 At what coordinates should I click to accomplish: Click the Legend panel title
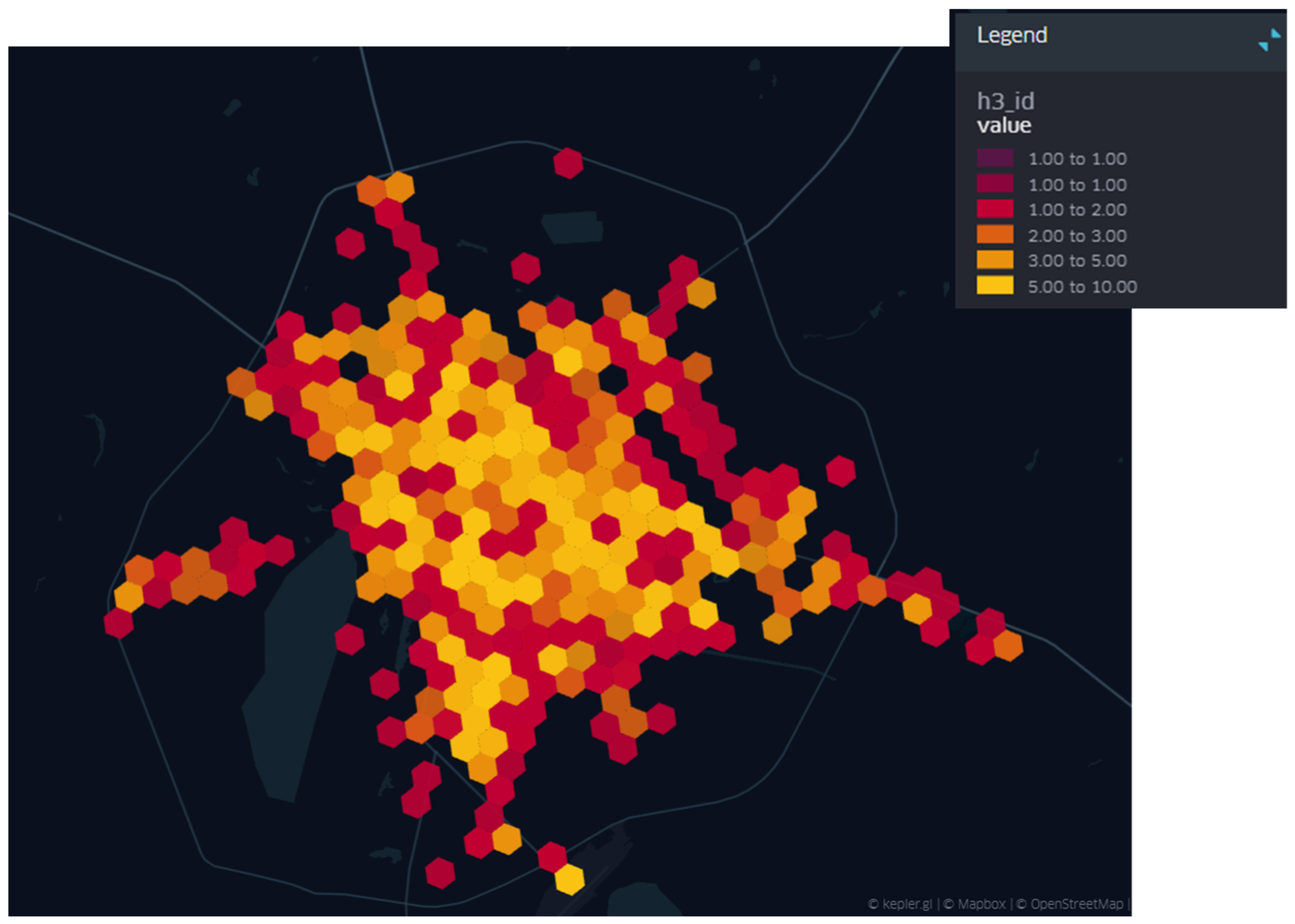point(1012,35)
